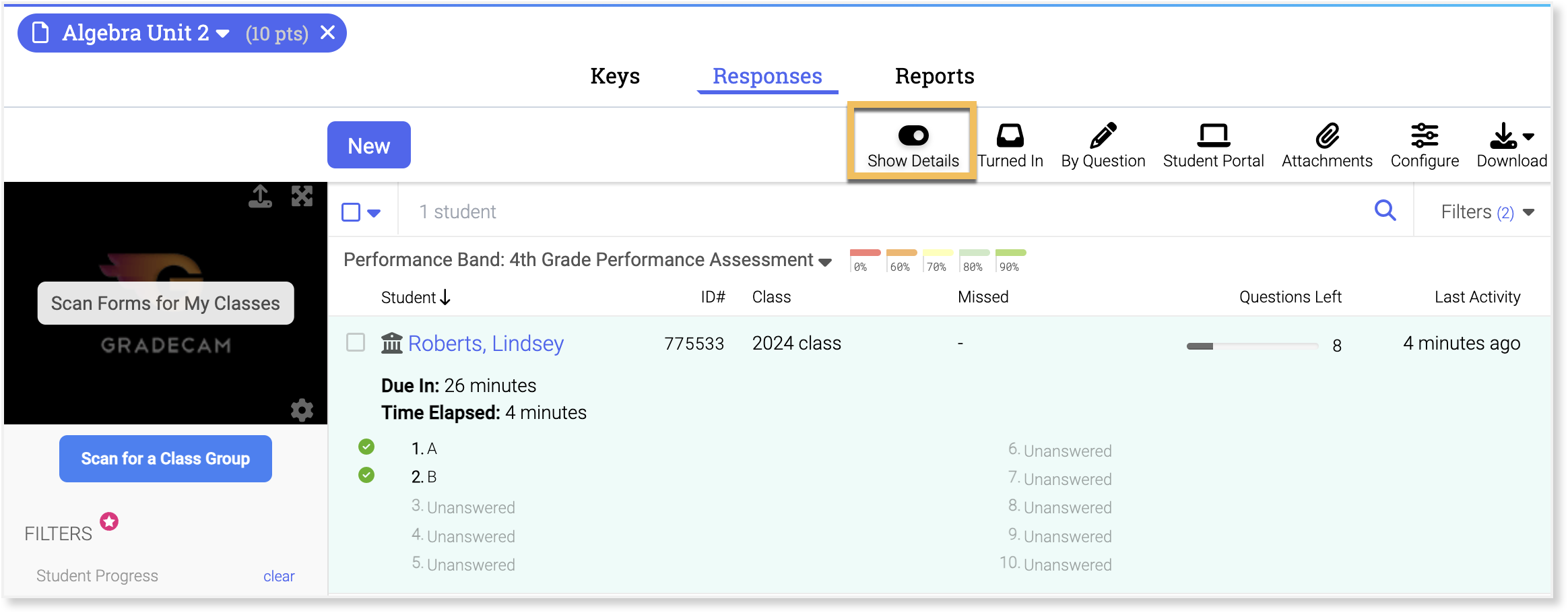The height and width of the screenshot is (613, 1568).
Task: Click the By Question pencil icon
Action: click(1103, 136)
